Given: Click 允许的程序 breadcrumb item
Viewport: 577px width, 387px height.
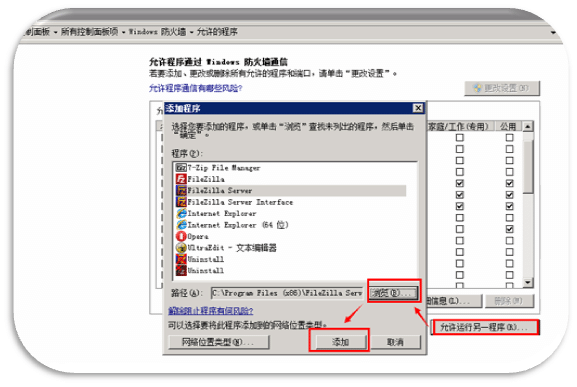Looking at the screenshot, I should pyautogui.click(x=217, y=32).
